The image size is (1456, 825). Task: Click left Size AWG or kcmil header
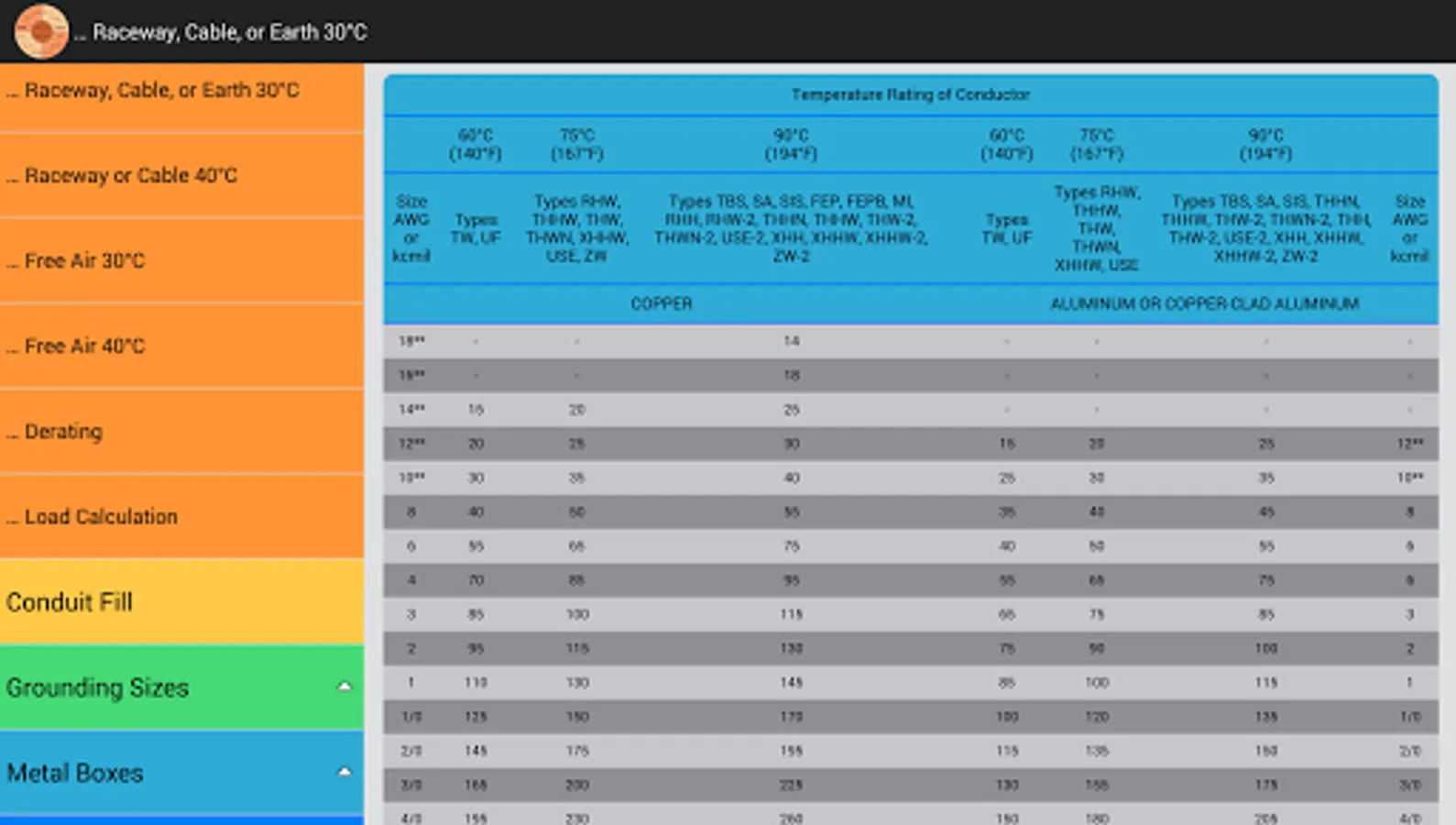click(411, 228)
